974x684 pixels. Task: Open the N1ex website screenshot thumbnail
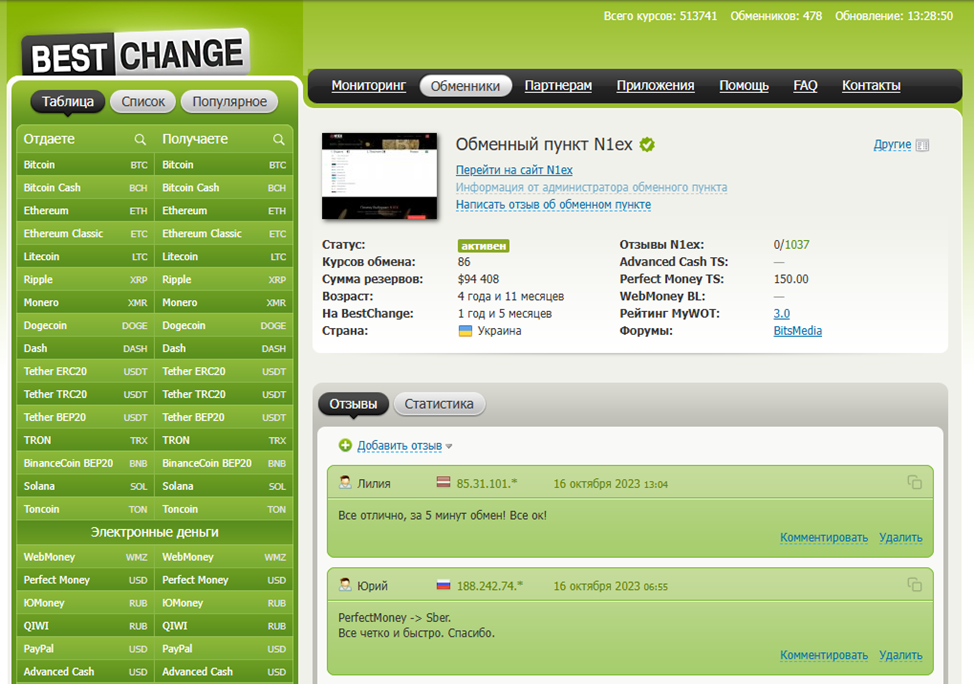380,176
